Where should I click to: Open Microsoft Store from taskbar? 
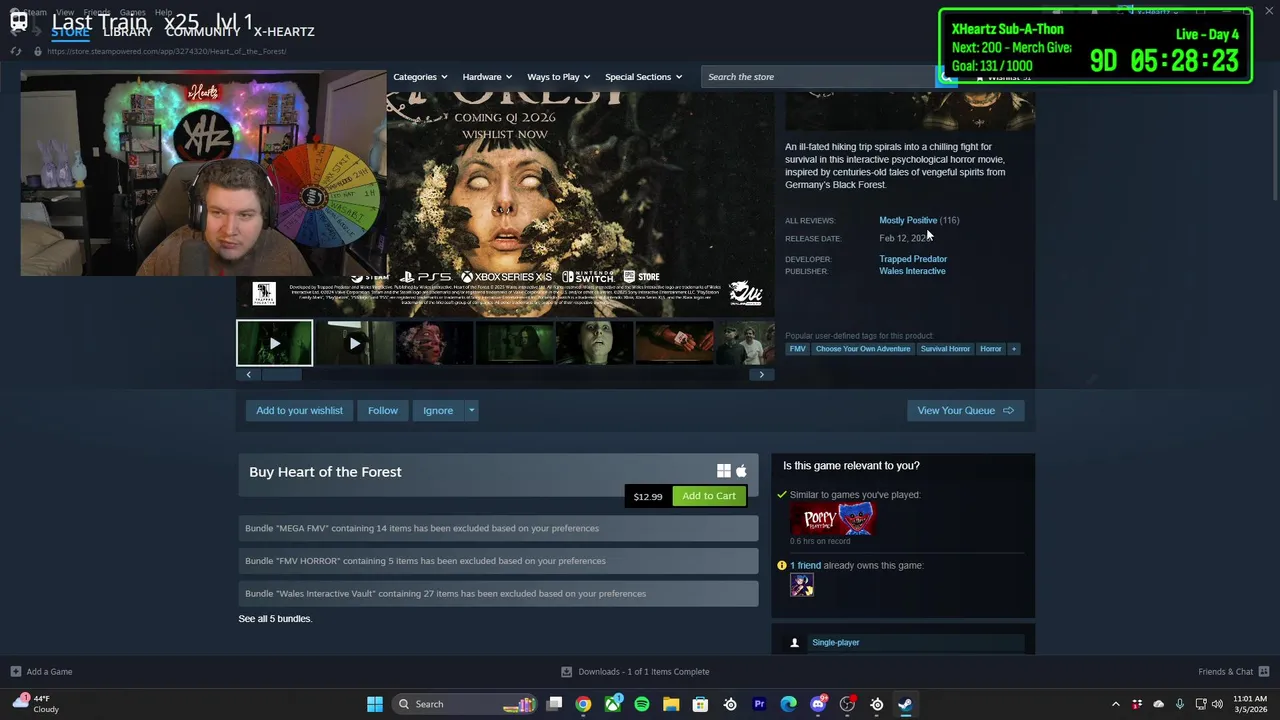pos(701,704)
